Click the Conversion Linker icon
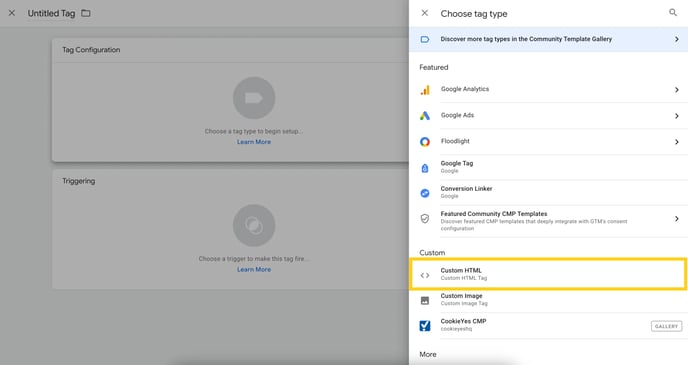This screenshot has height=365, width=688. tap(425, 193)
